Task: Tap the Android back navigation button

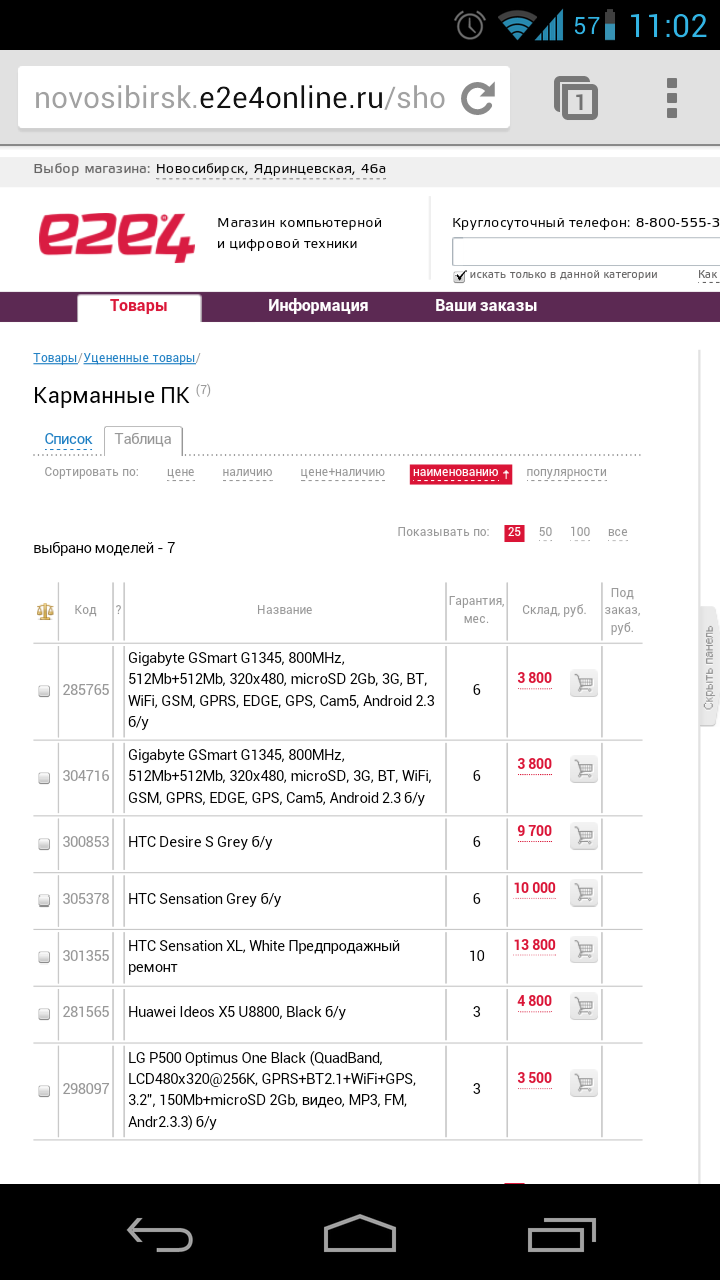Action: [160, 1233]
